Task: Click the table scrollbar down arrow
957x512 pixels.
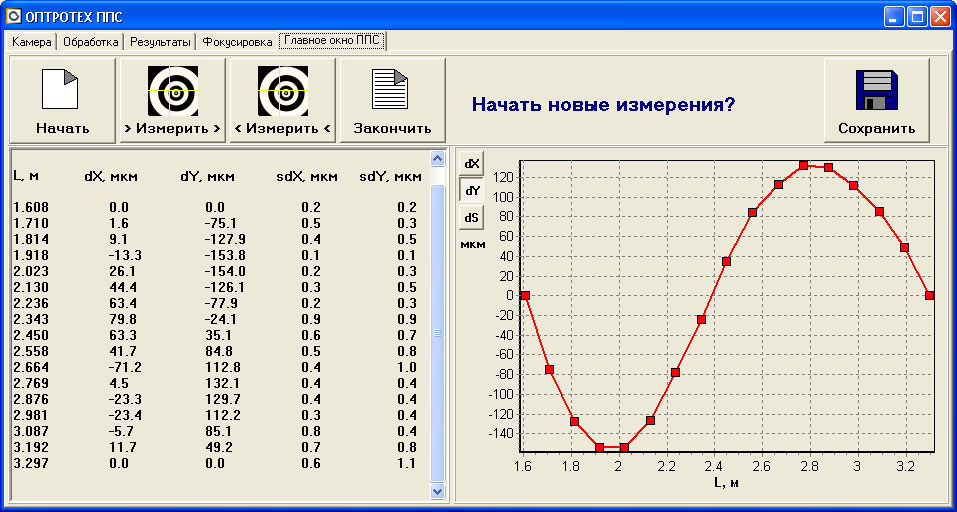Action: pyautogui.click(x=438, y=490)
